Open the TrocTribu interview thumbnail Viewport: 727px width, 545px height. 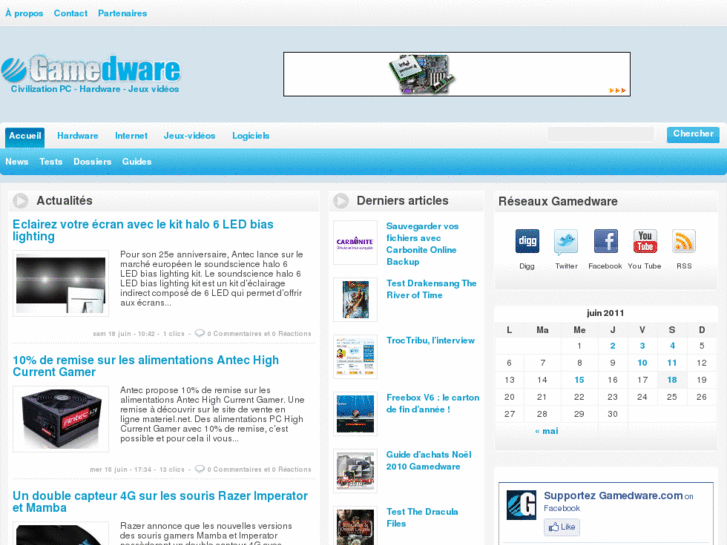coord(355,357)
